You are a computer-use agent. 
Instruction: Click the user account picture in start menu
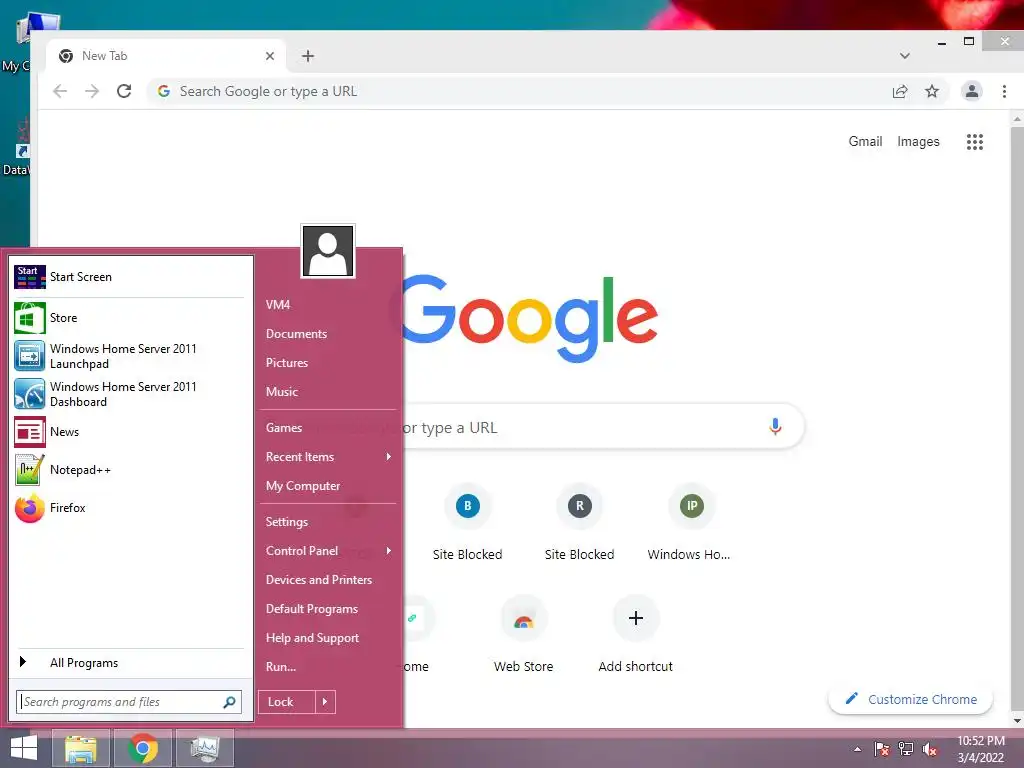tap(328, 251)
